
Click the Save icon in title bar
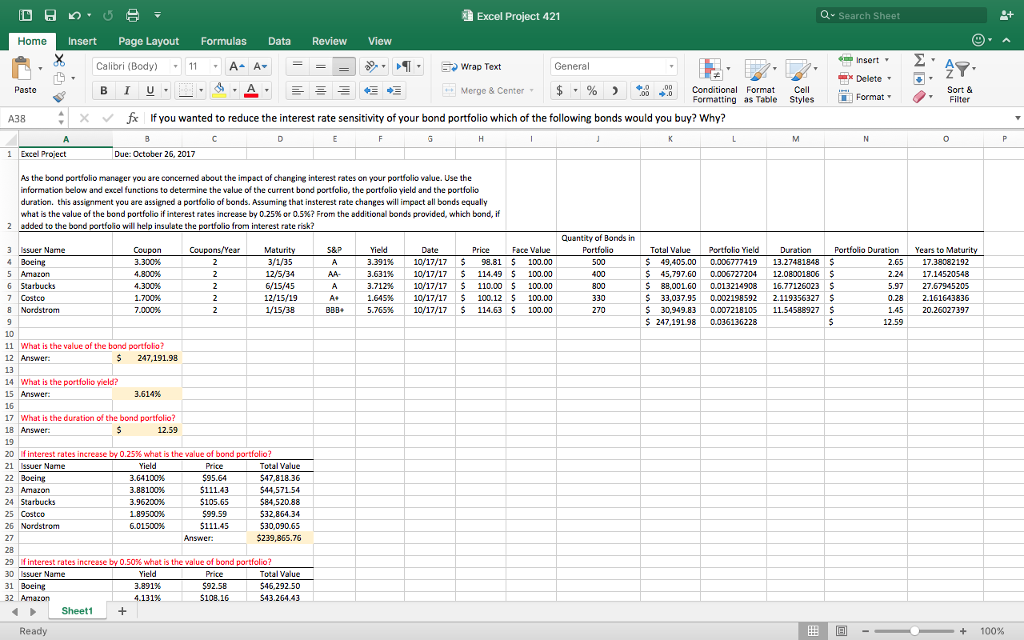tap(48, 16)
